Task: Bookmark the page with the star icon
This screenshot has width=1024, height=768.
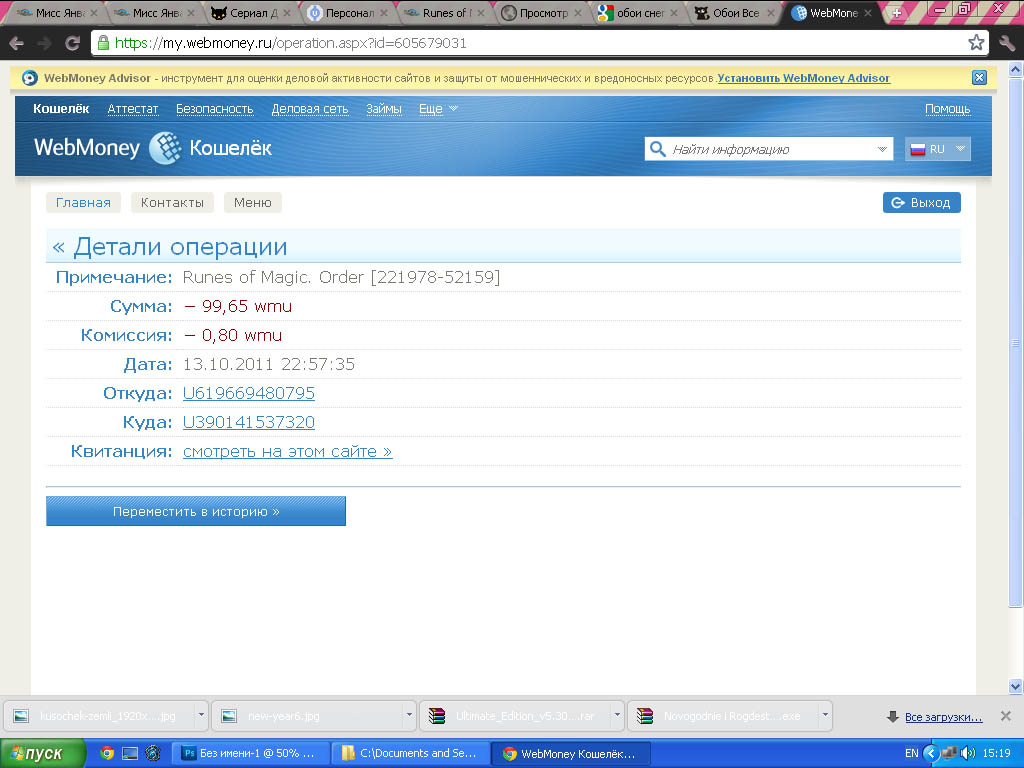Action: [x=976, y=43]
